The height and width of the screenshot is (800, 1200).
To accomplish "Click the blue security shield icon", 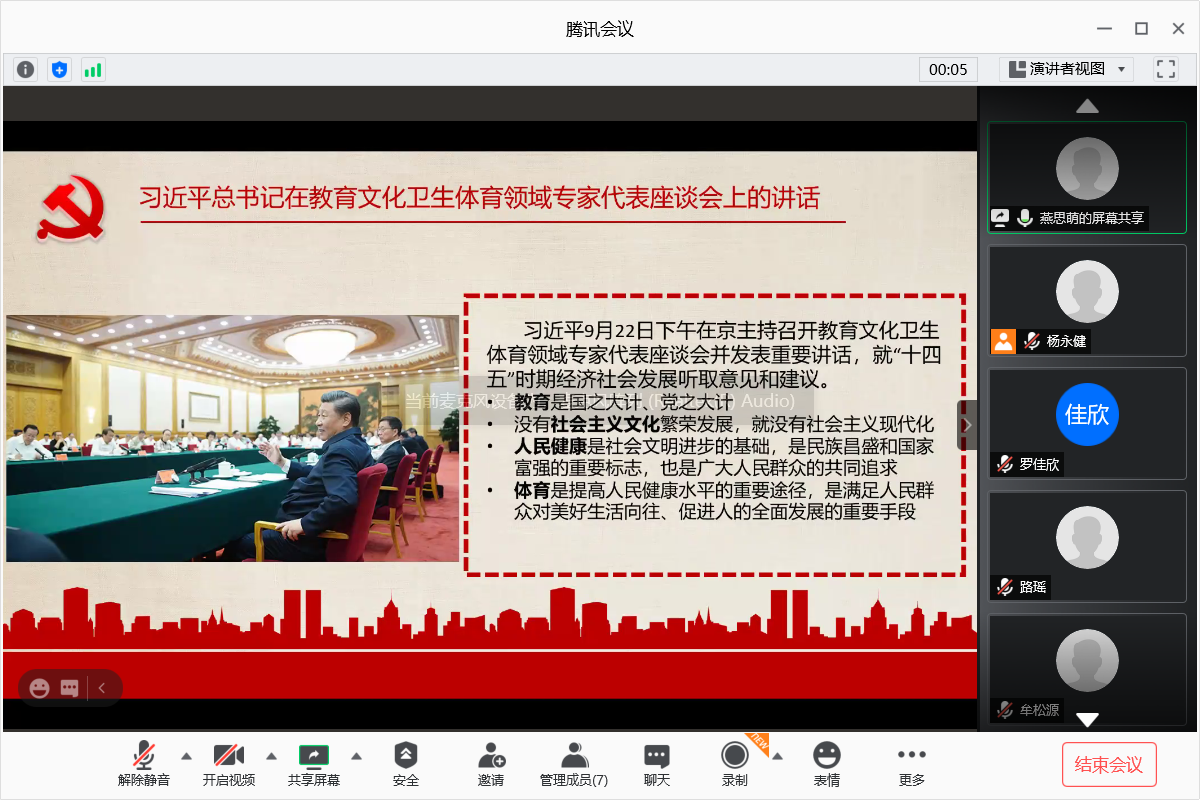I will (x=60, y=69).
